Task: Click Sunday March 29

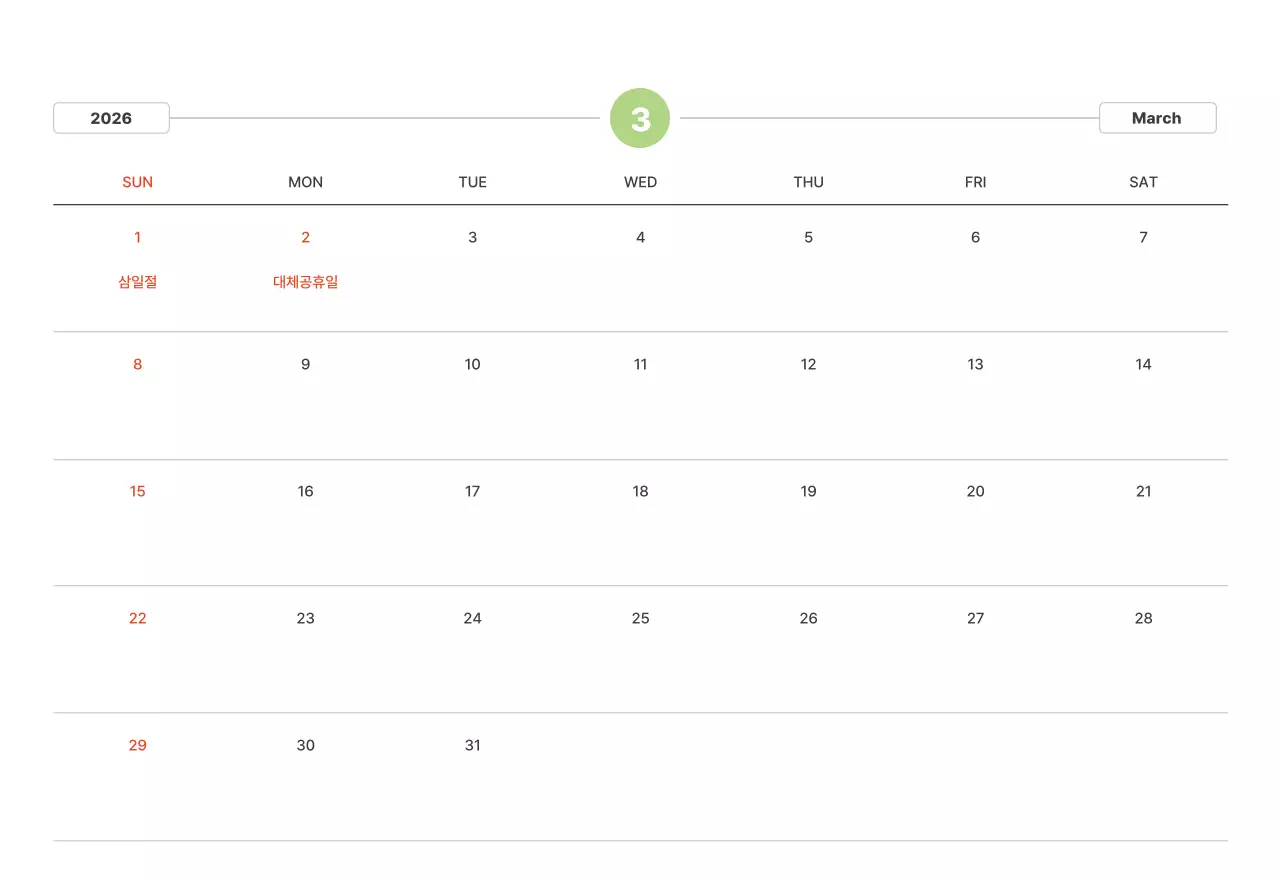Action: 138,745
